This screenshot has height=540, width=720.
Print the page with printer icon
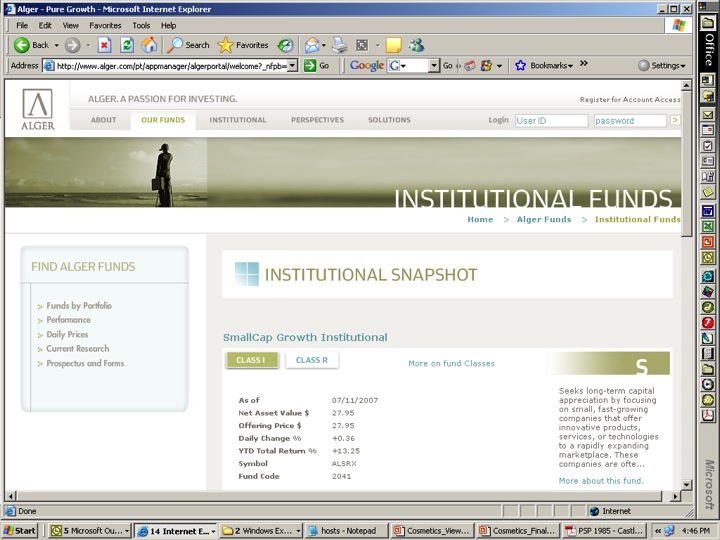(339, 45)
